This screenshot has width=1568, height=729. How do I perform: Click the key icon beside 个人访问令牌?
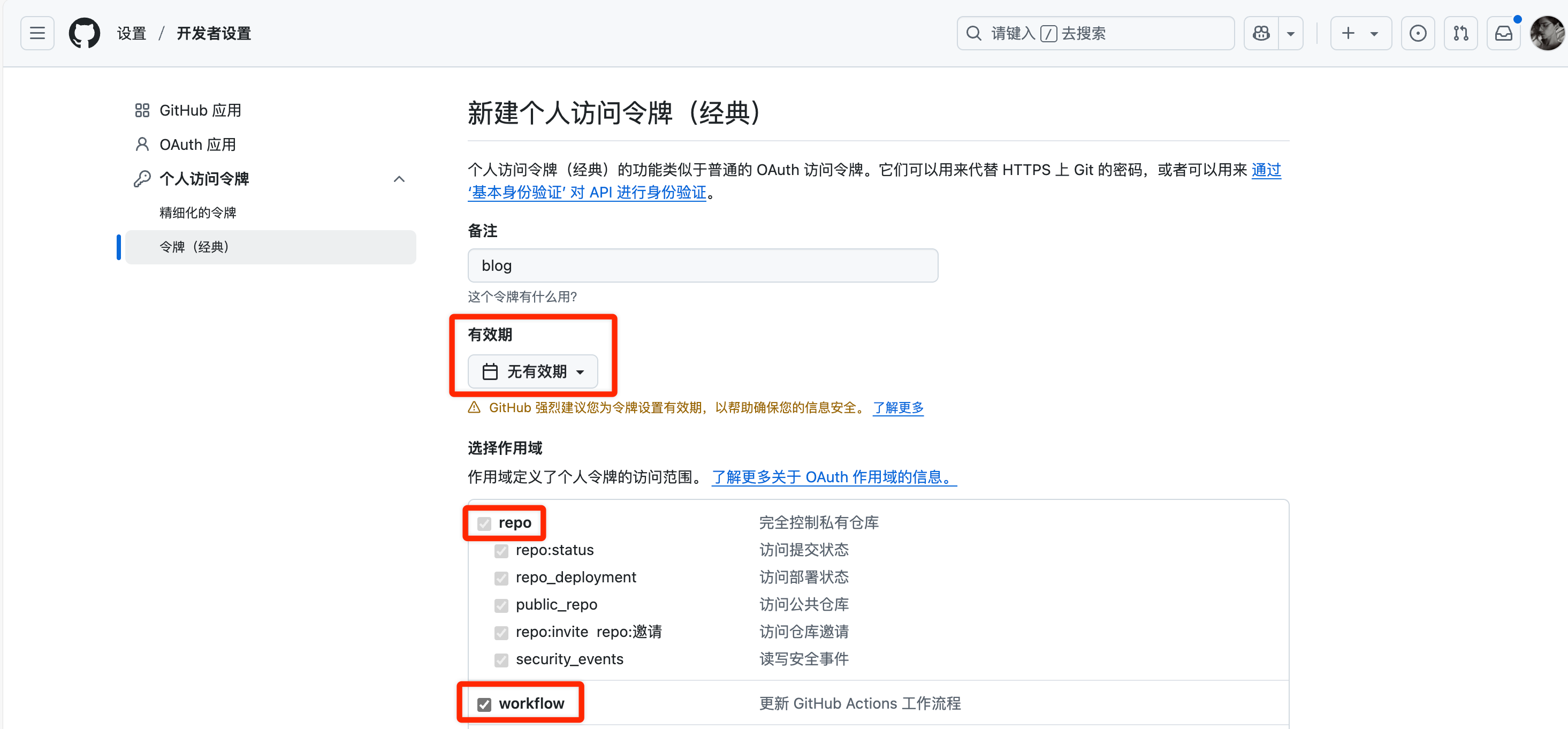[142, 178]
